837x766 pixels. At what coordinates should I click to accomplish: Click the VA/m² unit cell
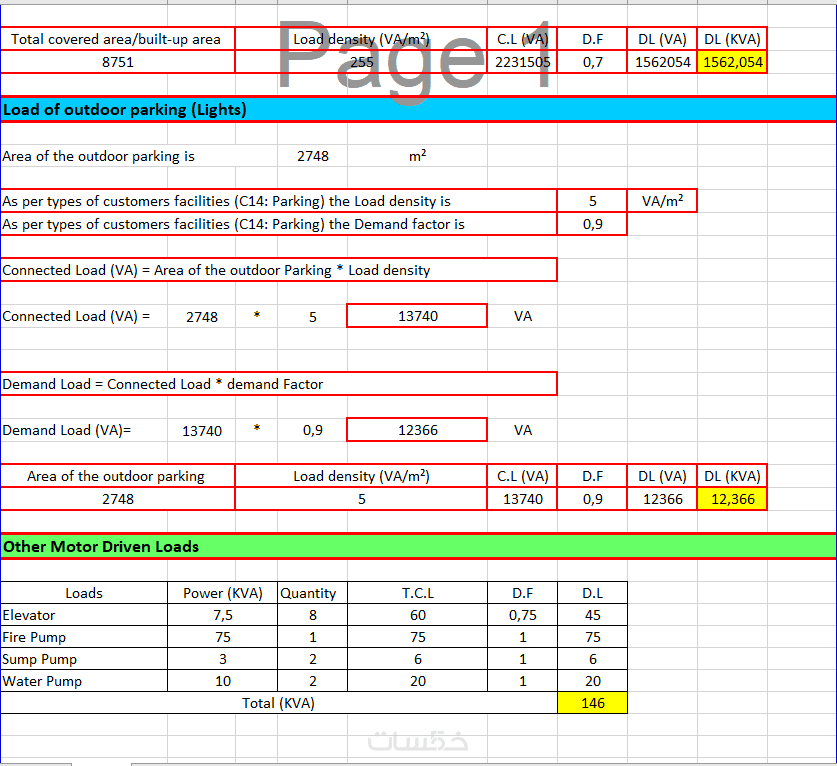click(662, 201)
